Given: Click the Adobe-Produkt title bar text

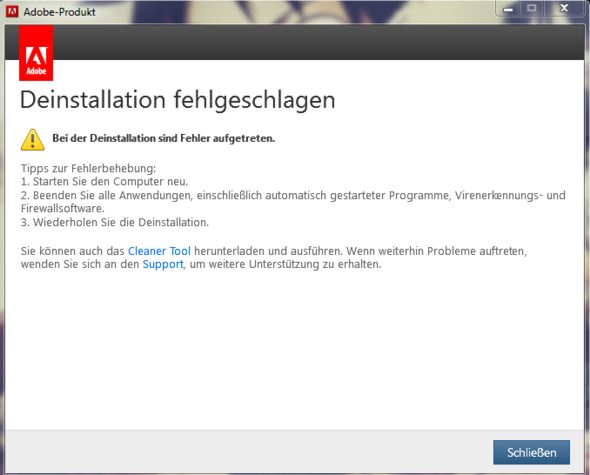Looking at the screenshot, I should [59, 12].
